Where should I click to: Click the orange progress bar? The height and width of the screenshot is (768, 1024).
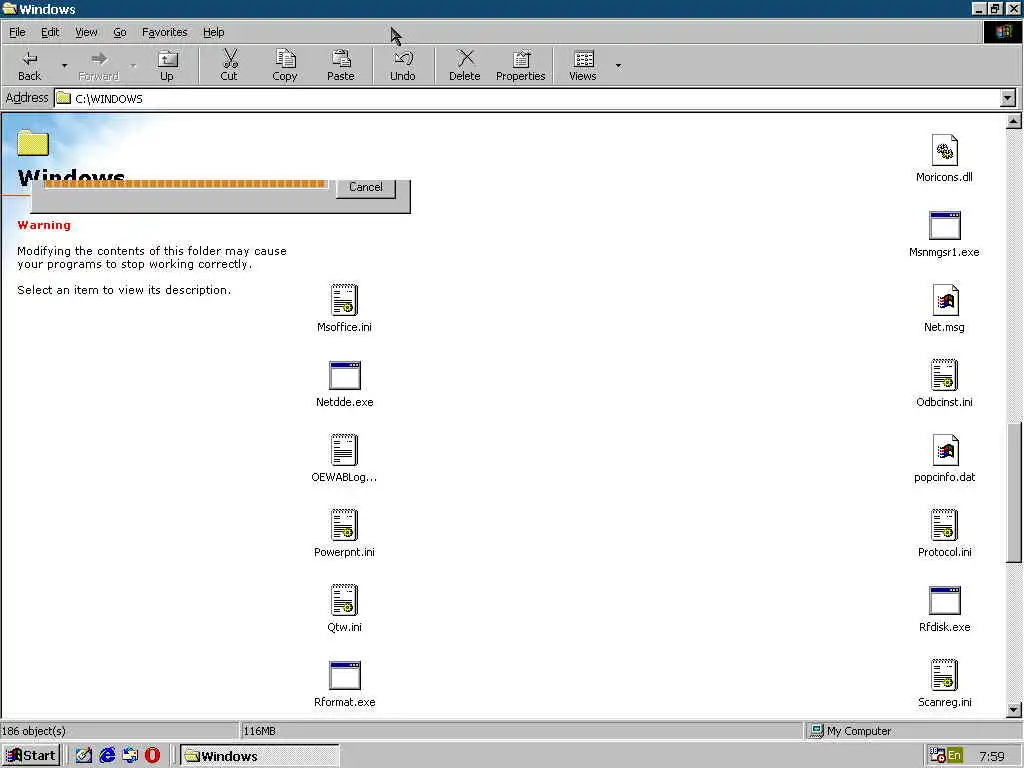pyautogui.click(x=185, y=184)
